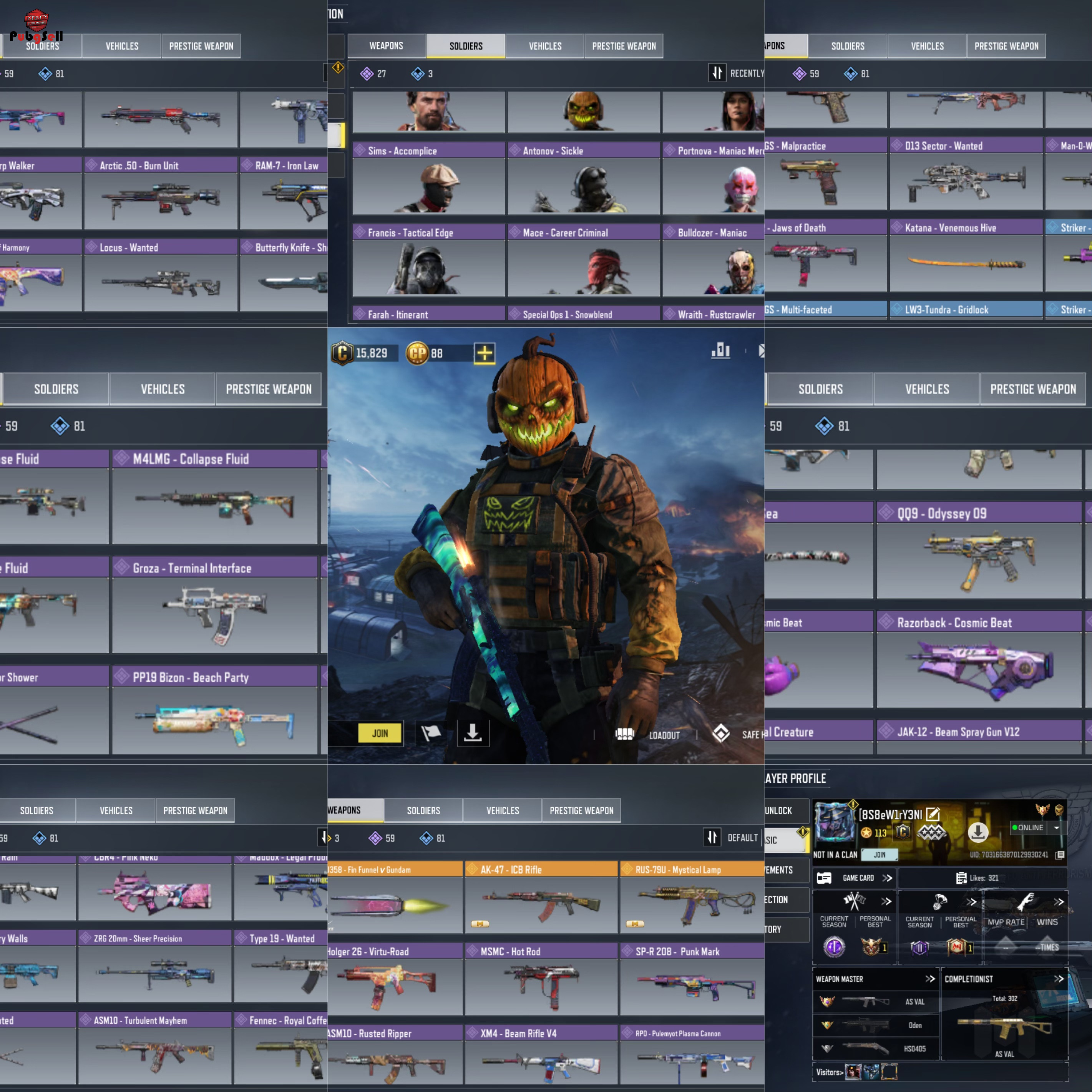Click the yellow plus to add CP

point(485,353)
